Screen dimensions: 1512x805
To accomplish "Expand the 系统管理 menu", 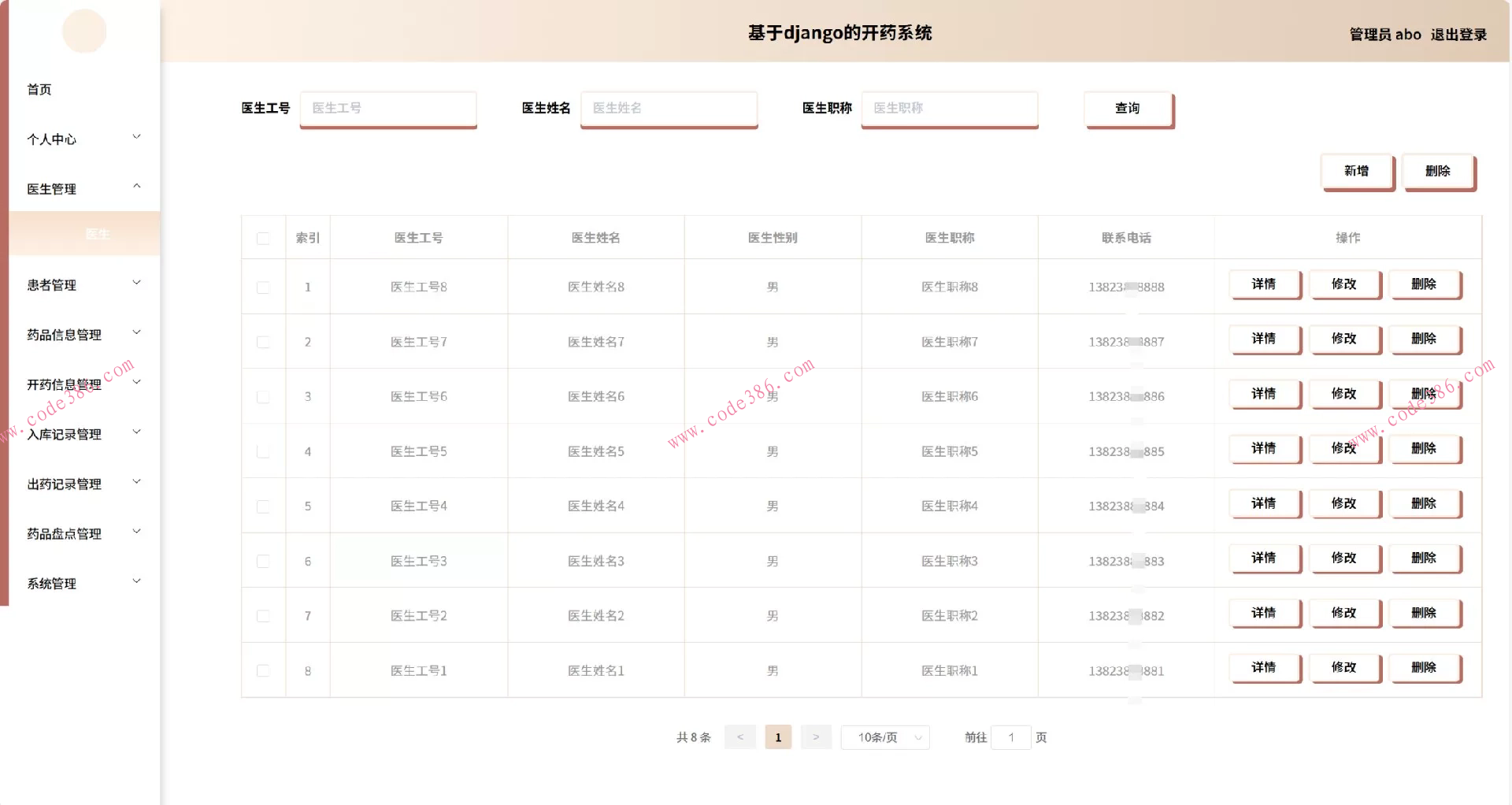I will pos(50,583).
